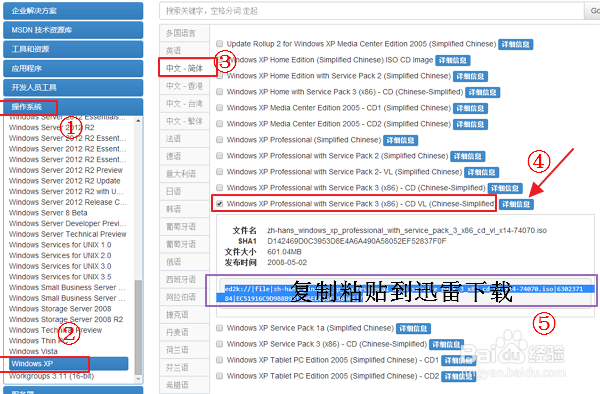Screen dimensions: 600x394
Task: Tick Tablet PC Edition 2005 CD2 checkbox
Action: (x=220, y=376)
